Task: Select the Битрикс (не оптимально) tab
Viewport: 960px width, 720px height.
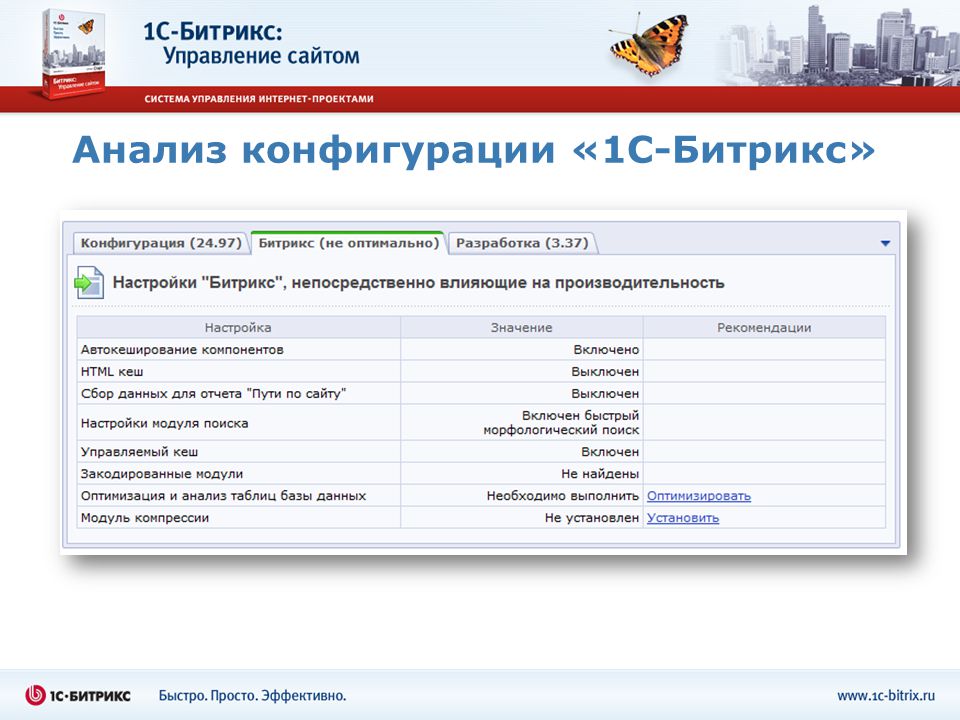Action: point(348,243)
